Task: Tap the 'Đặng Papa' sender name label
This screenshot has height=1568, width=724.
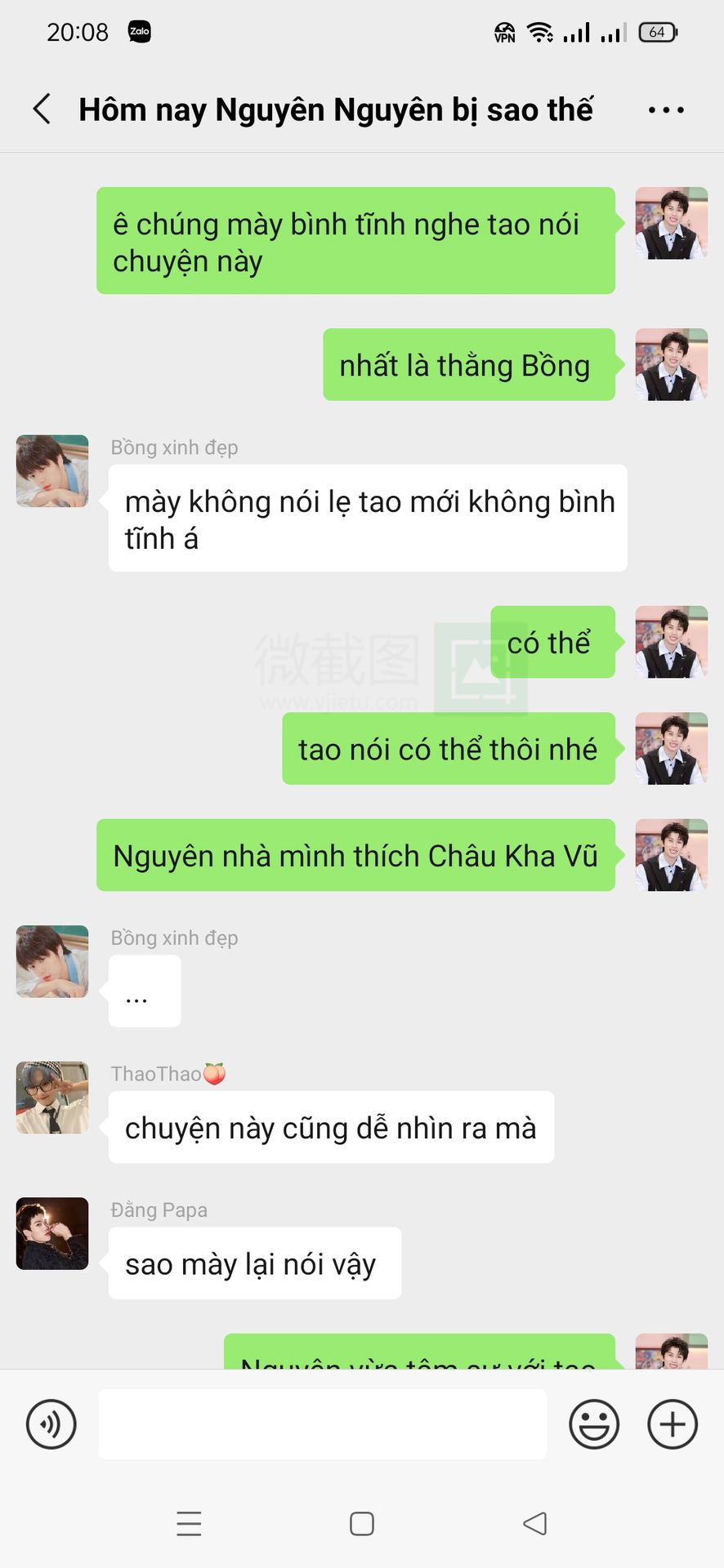Action: tap(159, 1209)
